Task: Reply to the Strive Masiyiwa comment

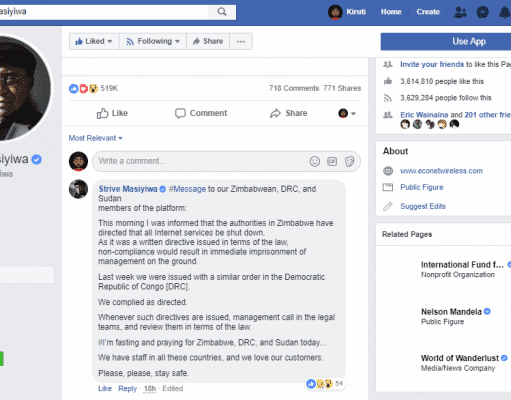Action: click(x=127, y=389)
